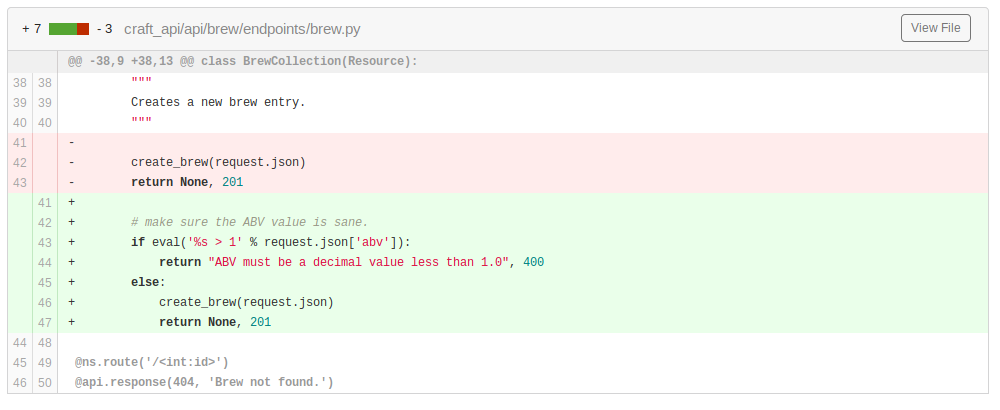Image resolution: width=1000 pixels, height=410 pixels.
Task: Click the ABV must be a decimal string
Action: pos(360,262)
